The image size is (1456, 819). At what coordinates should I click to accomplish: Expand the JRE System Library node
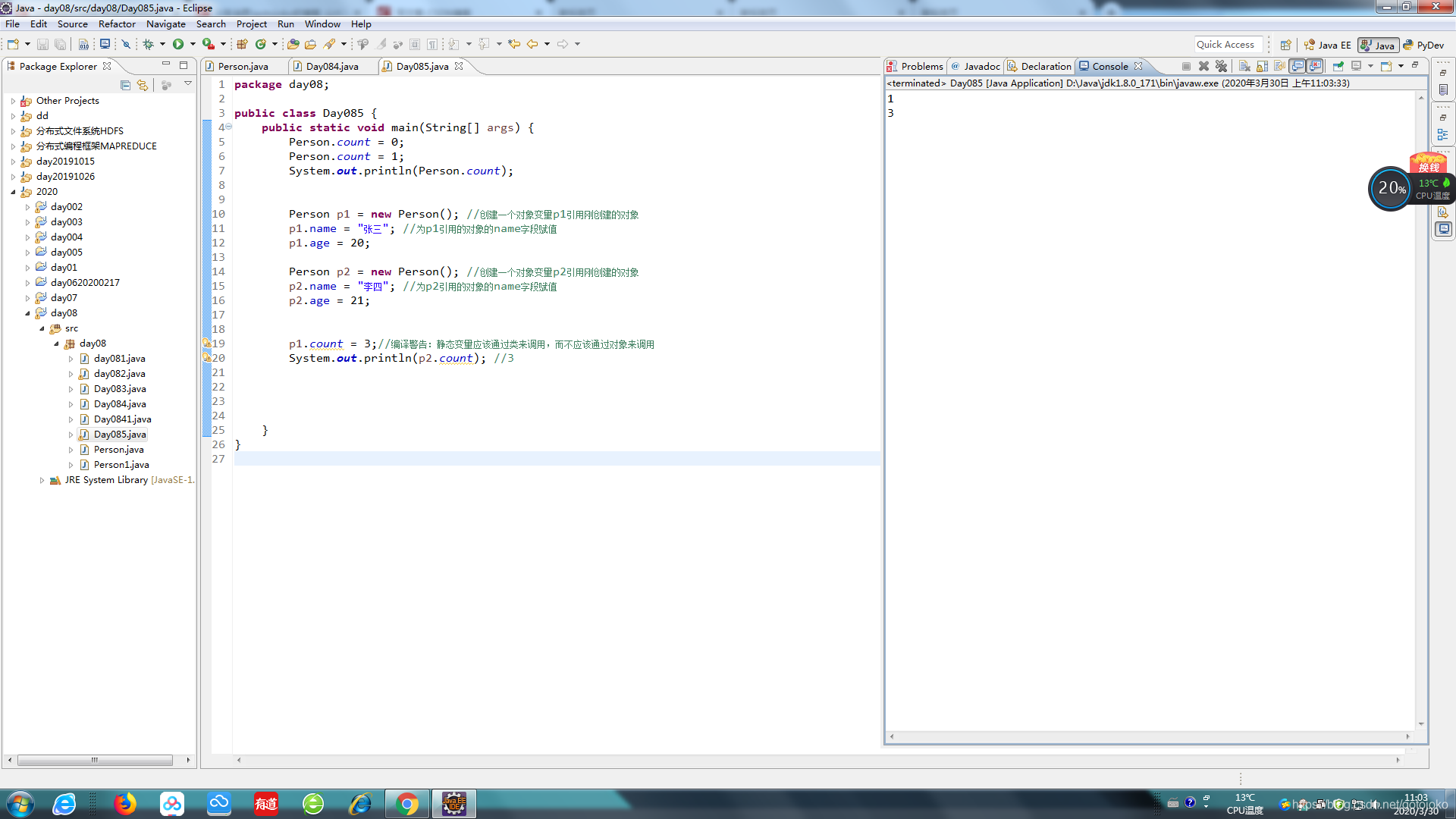42,480
